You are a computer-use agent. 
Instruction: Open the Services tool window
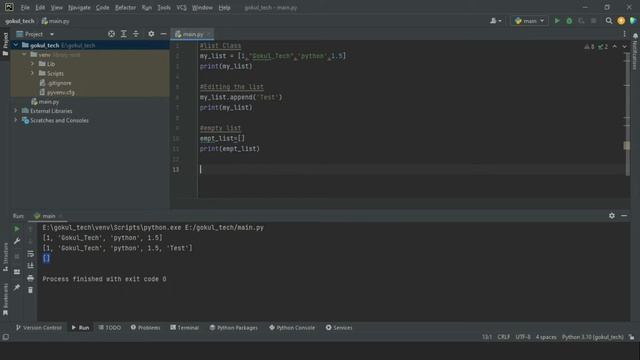339,327
